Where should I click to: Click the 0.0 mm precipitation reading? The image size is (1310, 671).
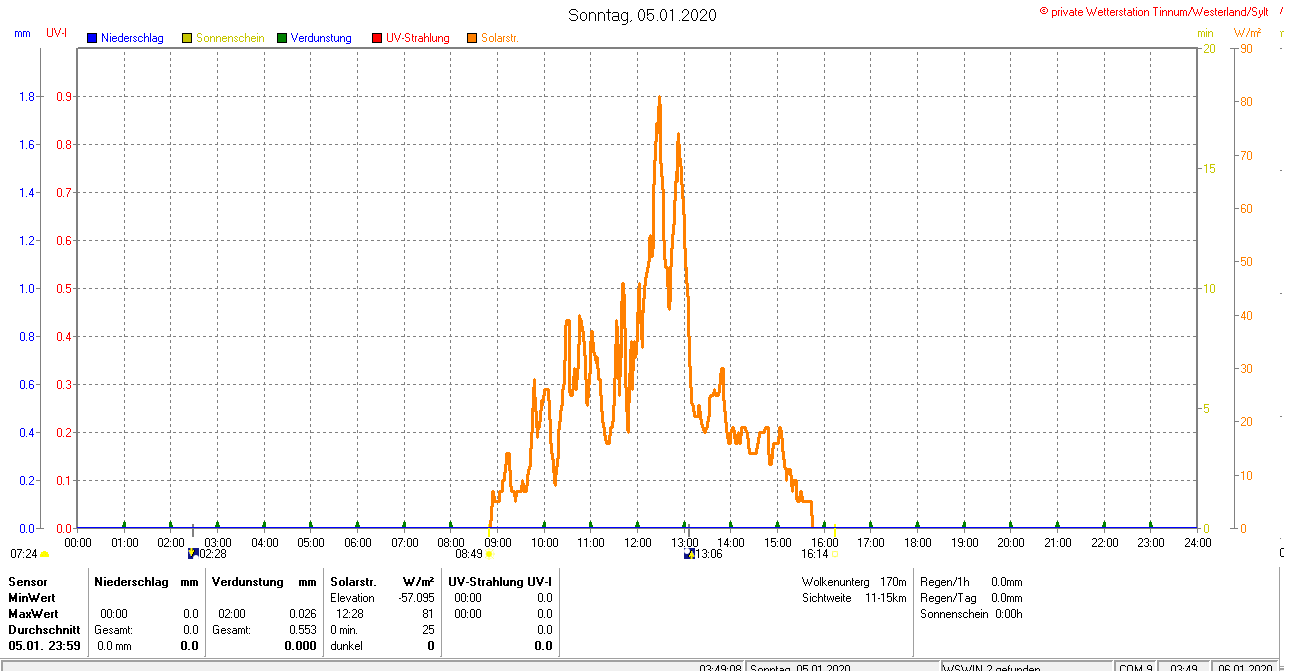(116, 646)
